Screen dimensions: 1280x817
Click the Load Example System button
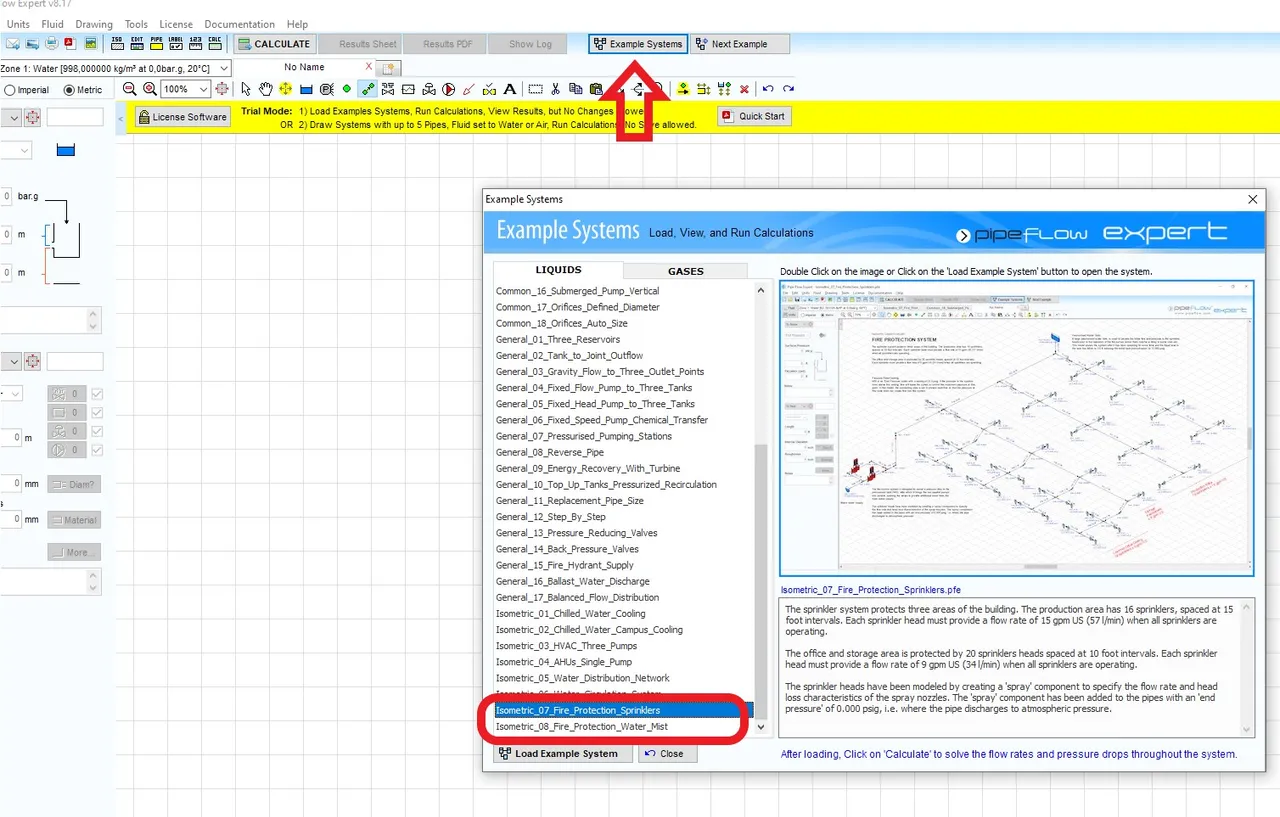coord(564,753)
